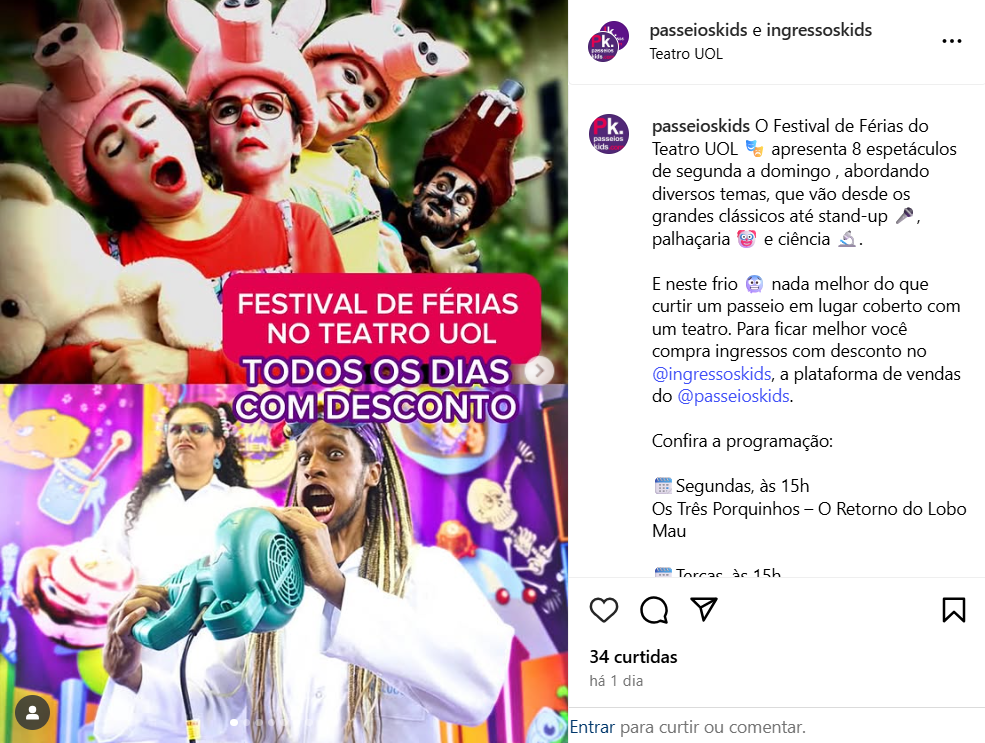The image size is (985, 743).
Task: Click passeioskids bold username in caption
Action: pos(701,126)
